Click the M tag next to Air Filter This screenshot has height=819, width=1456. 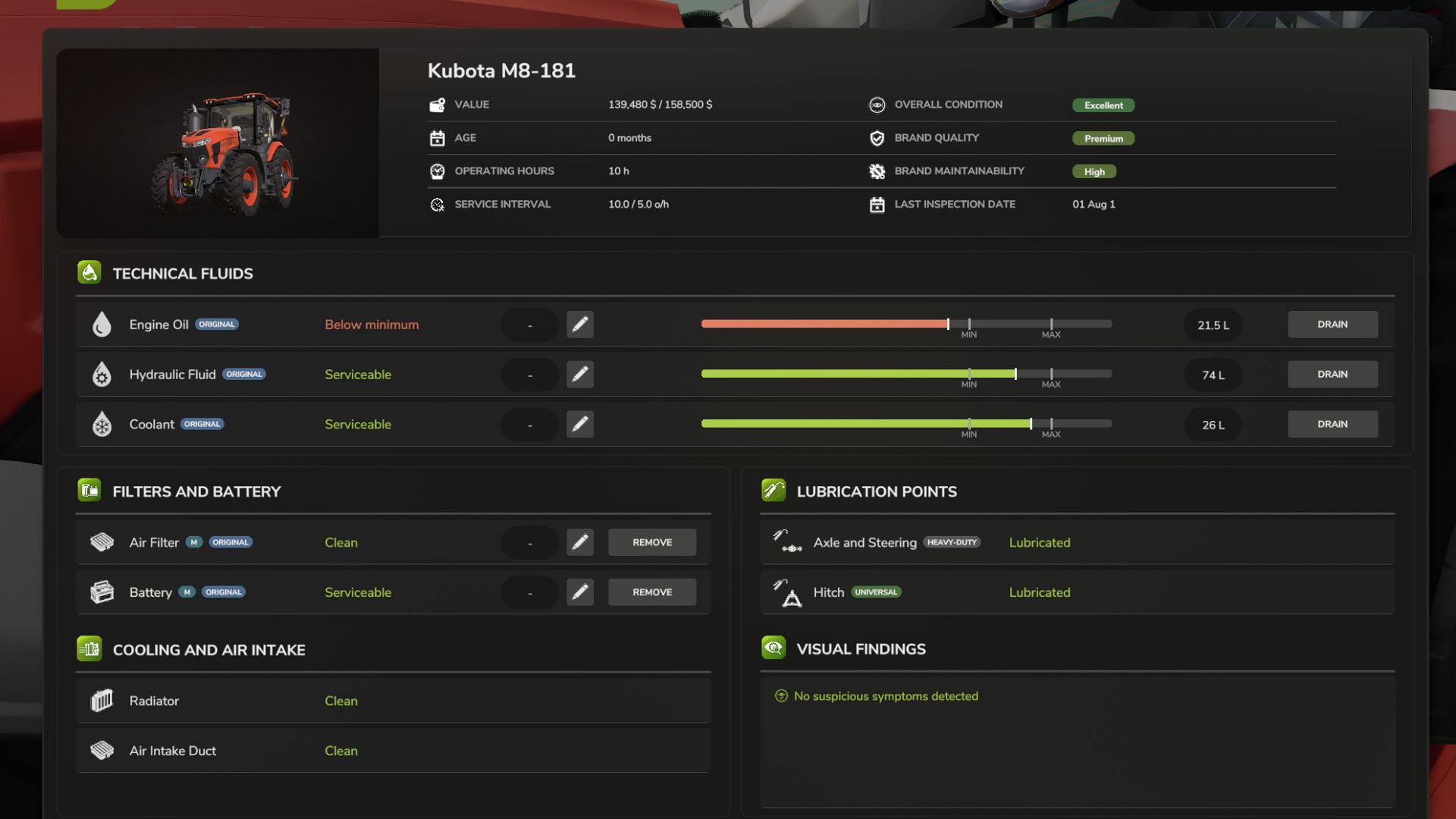(194, 542)
